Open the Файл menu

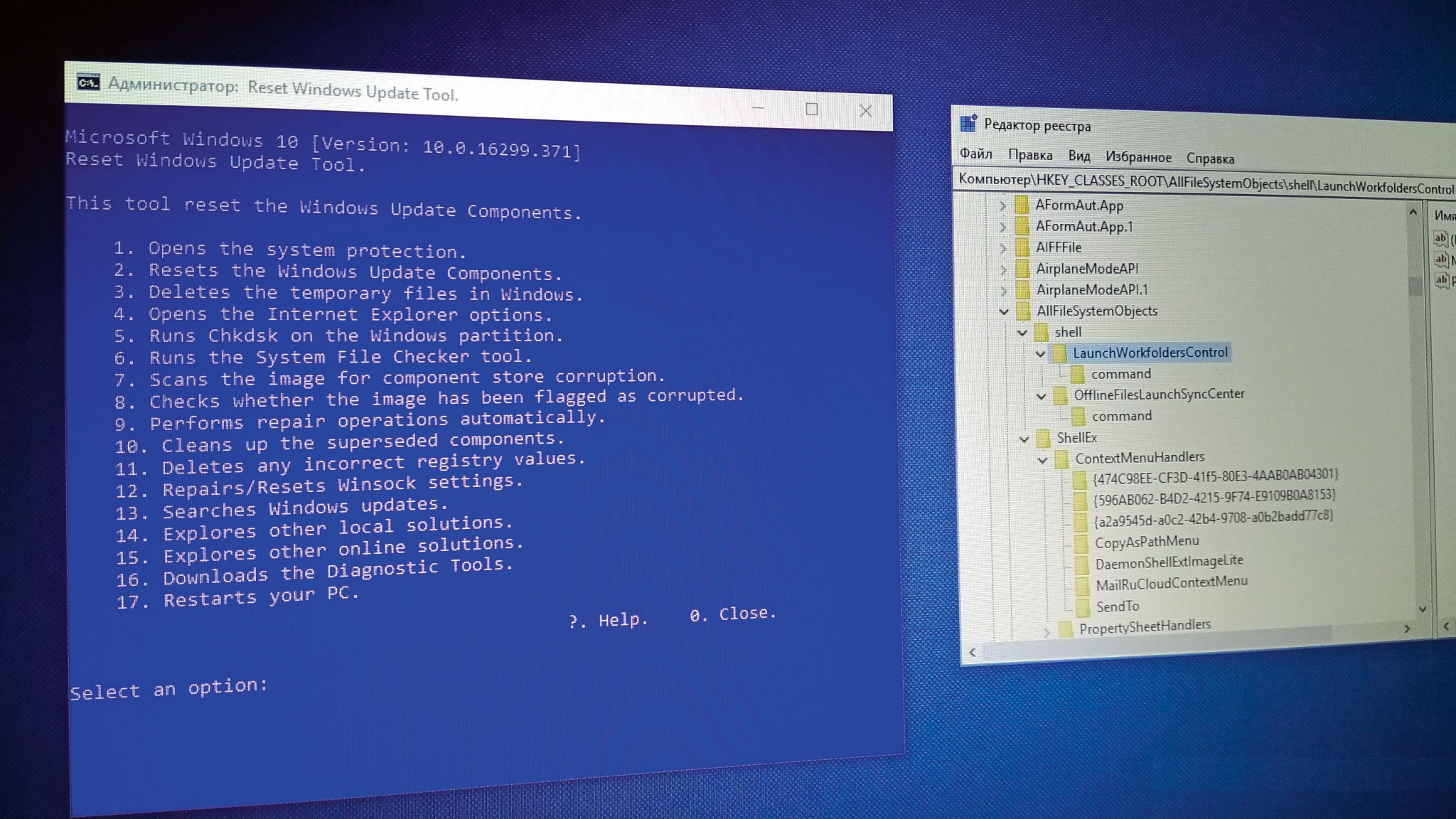point(975,154)
